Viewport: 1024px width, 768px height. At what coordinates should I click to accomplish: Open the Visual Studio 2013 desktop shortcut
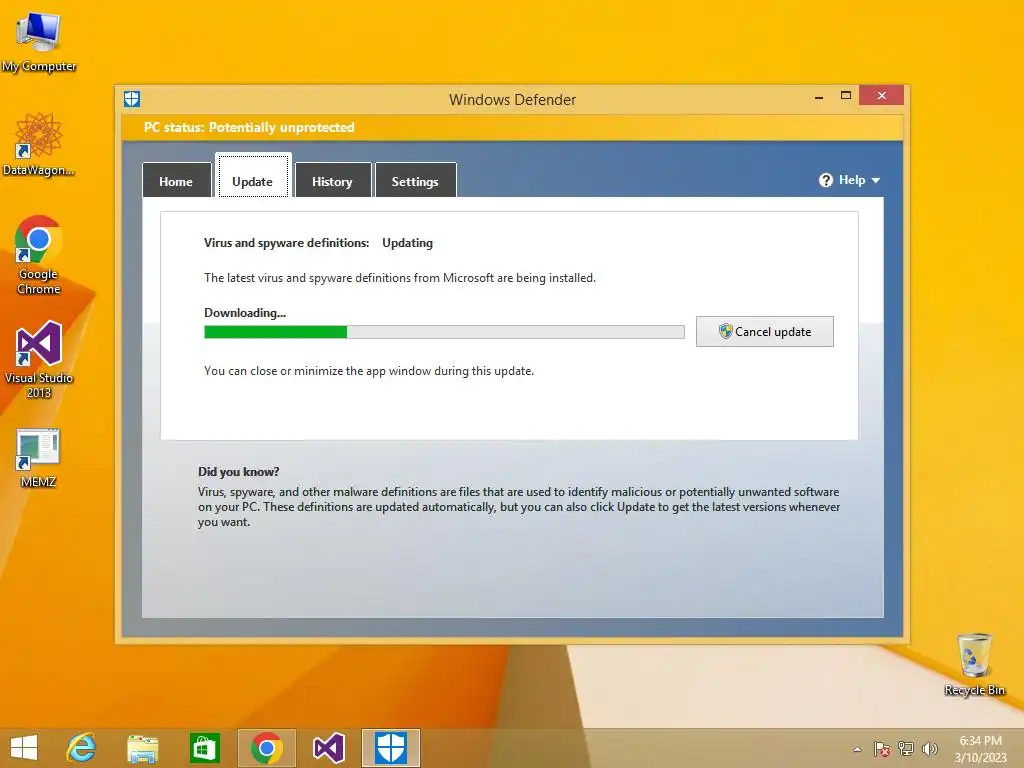point(39,359)
